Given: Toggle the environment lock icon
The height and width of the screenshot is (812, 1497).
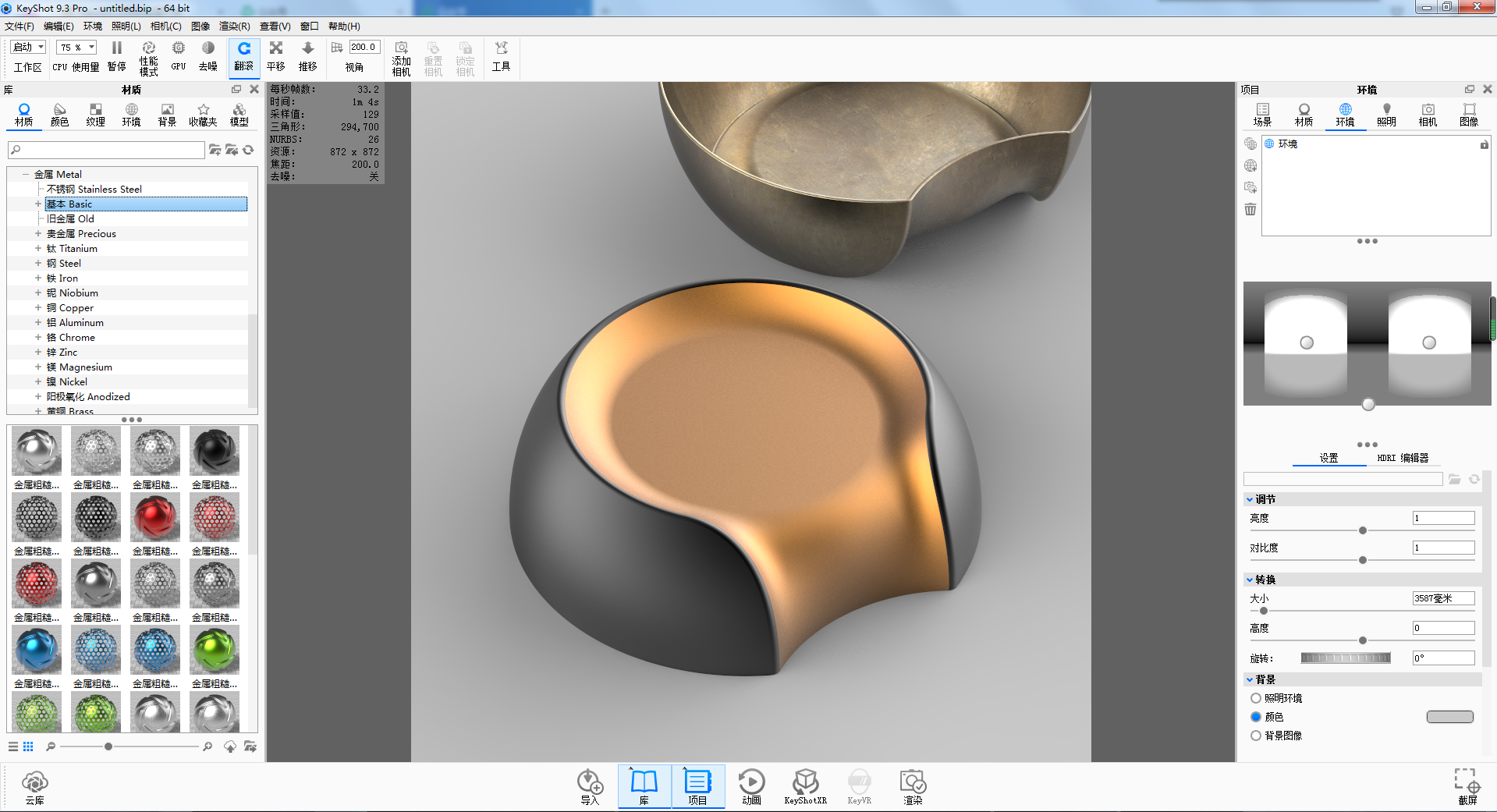Looking at the screenshot, I should [x=1484, y=144].
